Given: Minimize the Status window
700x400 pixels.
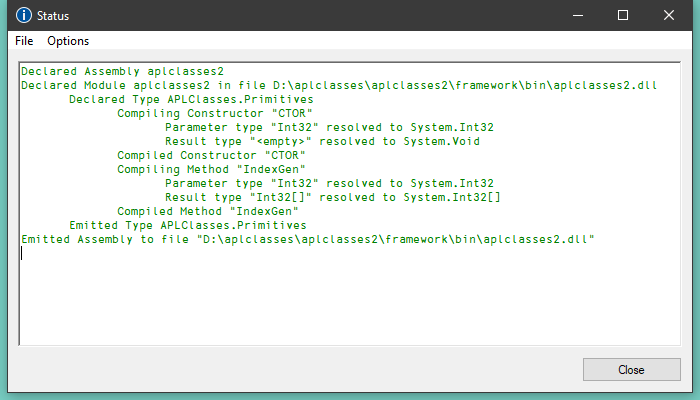Looking at the screenshot, I should pyautogui.click(x=577, y=16).
